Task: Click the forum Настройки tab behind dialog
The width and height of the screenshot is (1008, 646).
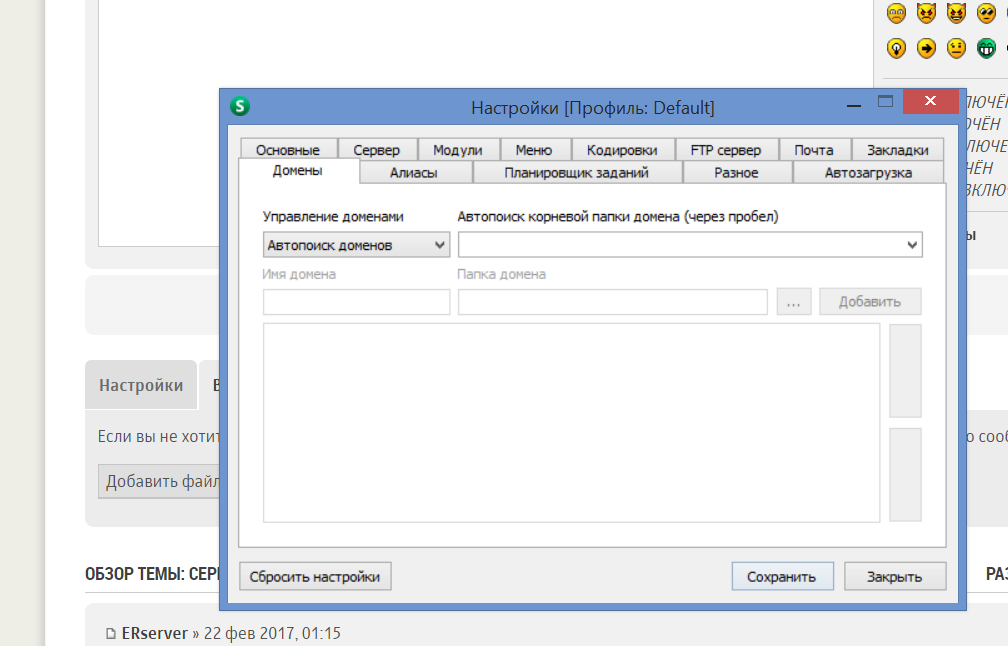Action: (x=141, y=385)
